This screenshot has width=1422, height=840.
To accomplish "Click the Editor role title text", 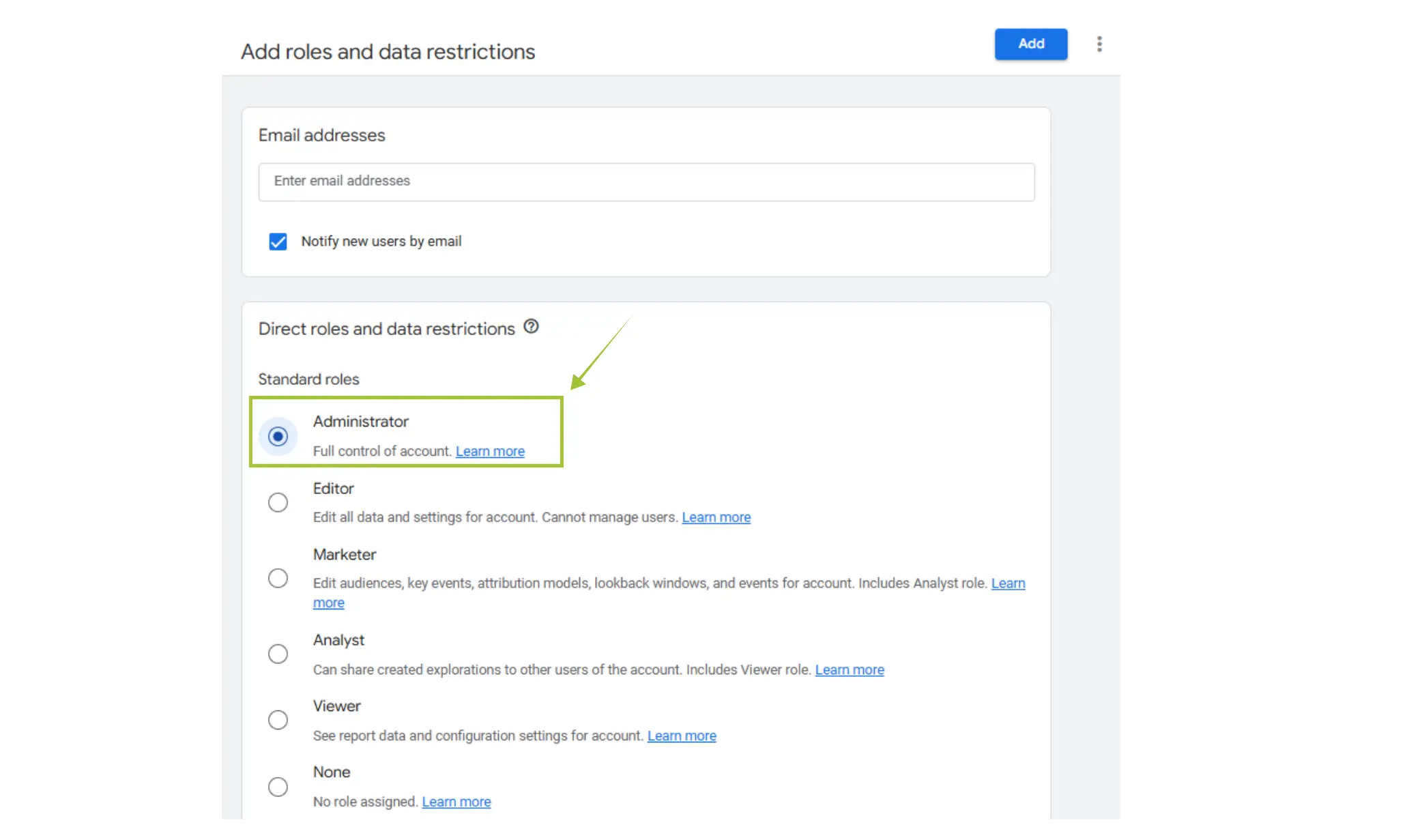I will pos(333,489).
